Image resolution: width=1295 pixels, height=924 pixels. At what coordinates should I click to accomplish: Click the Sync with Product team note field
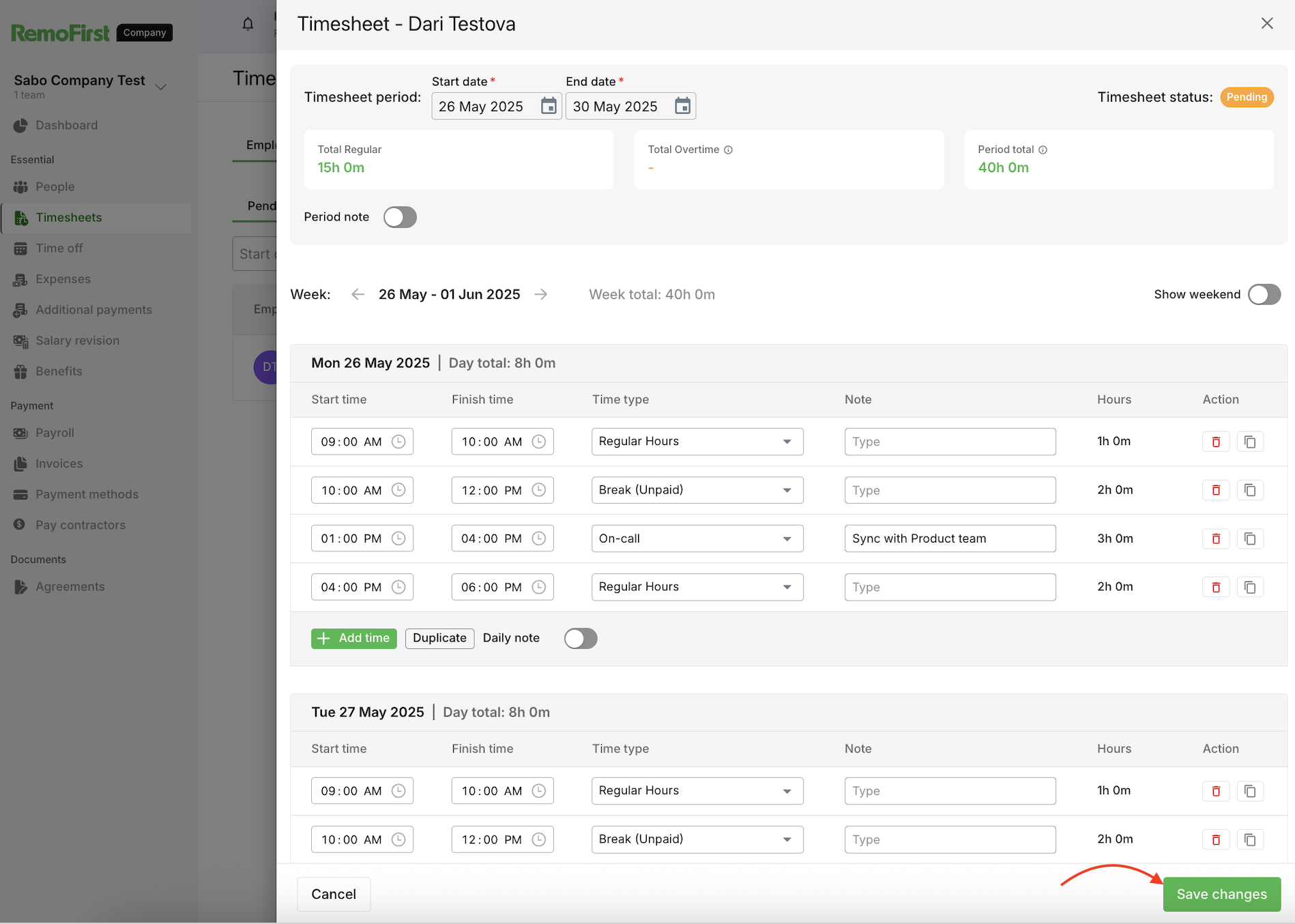pos(949,538)
